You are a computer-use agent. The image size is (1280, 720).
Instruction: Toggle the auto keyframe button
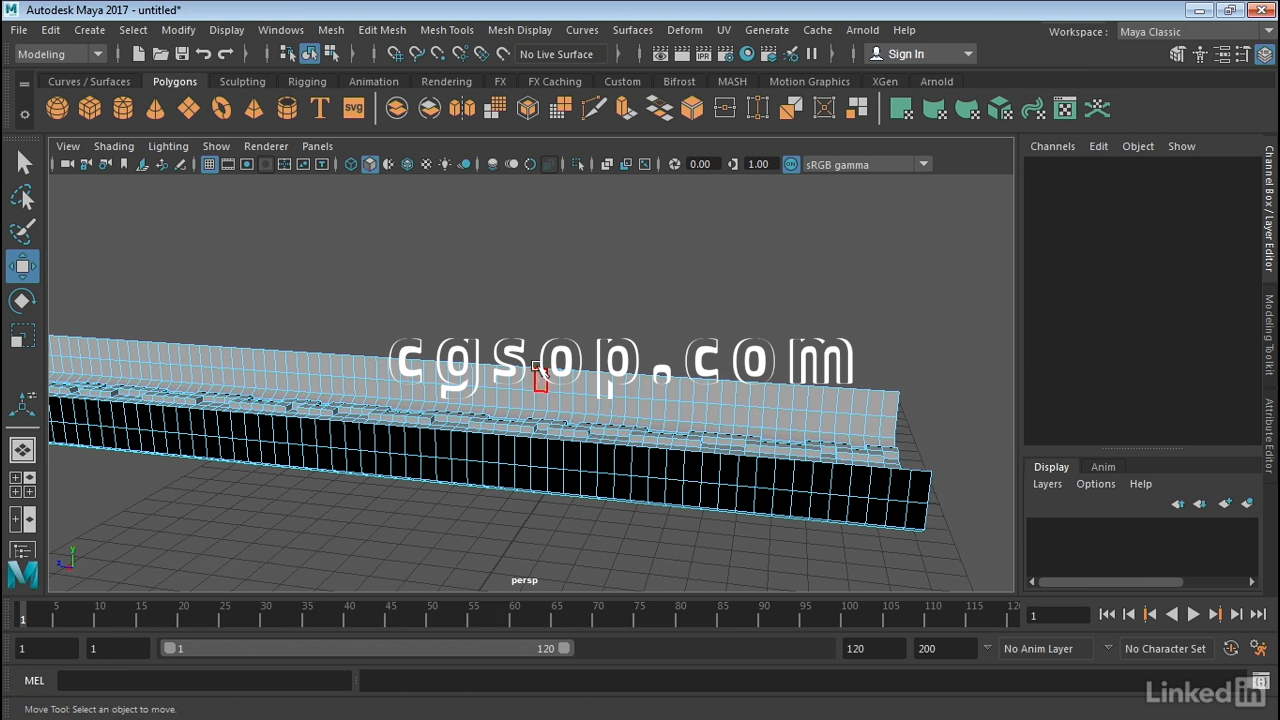(1231, 649)
